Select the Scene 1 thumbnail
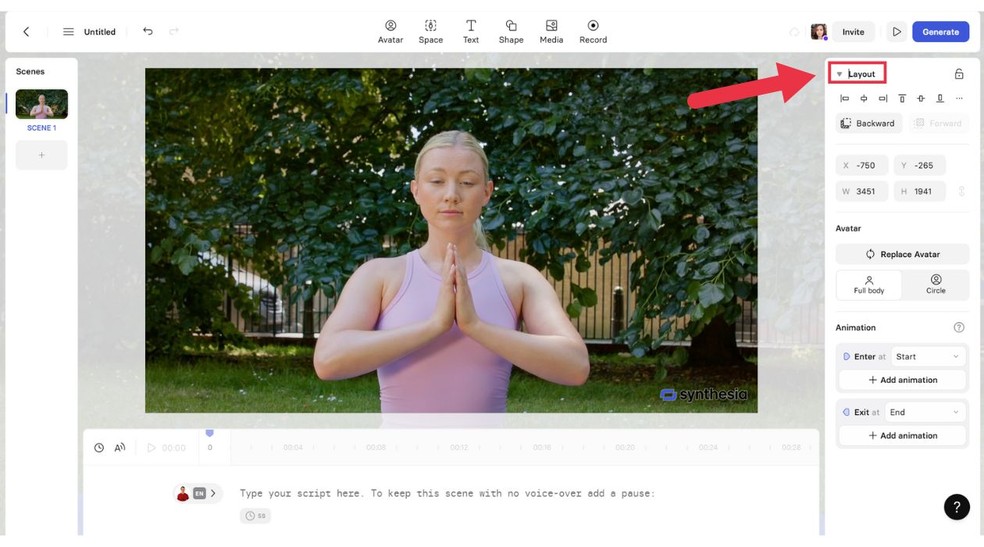984x547 pixels. pyautogui.click(x=41, y=104)
